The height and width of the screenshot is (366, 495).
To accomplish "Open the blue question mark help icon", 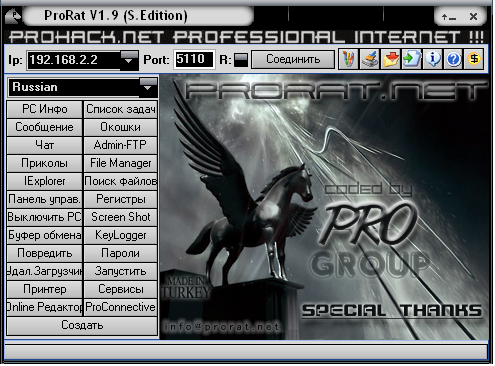I will (453, 59).
